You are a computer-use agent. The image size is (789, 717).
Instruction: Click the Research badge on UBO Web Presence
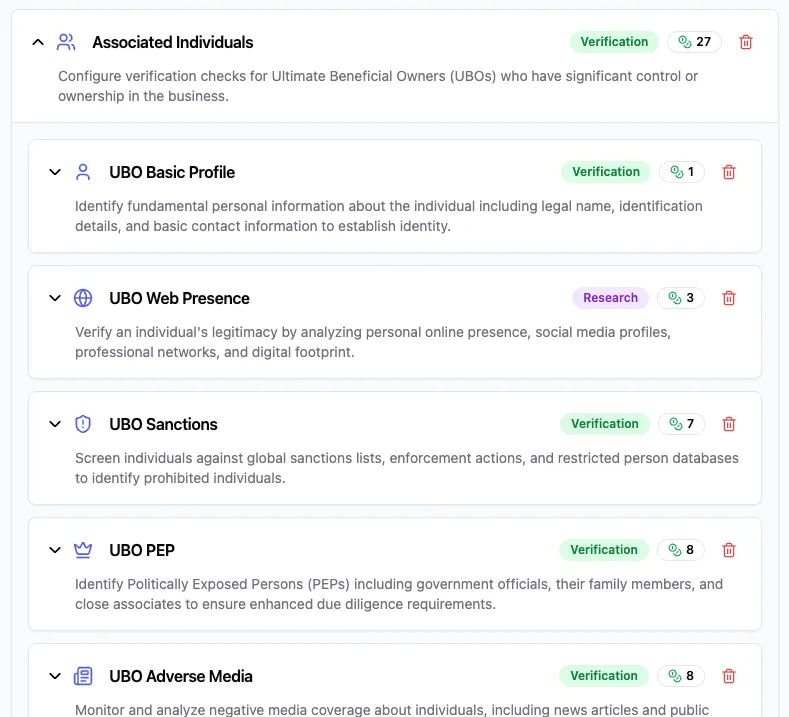tap(610, 298)
